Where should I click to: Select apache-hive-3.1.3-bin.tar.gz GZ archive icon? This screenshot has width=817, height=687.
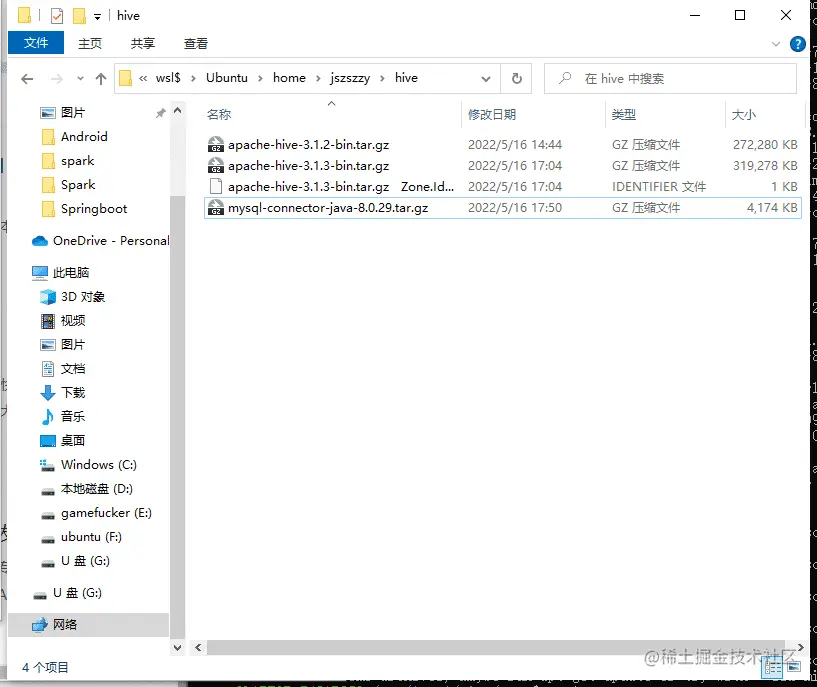[x=216, y=166]
